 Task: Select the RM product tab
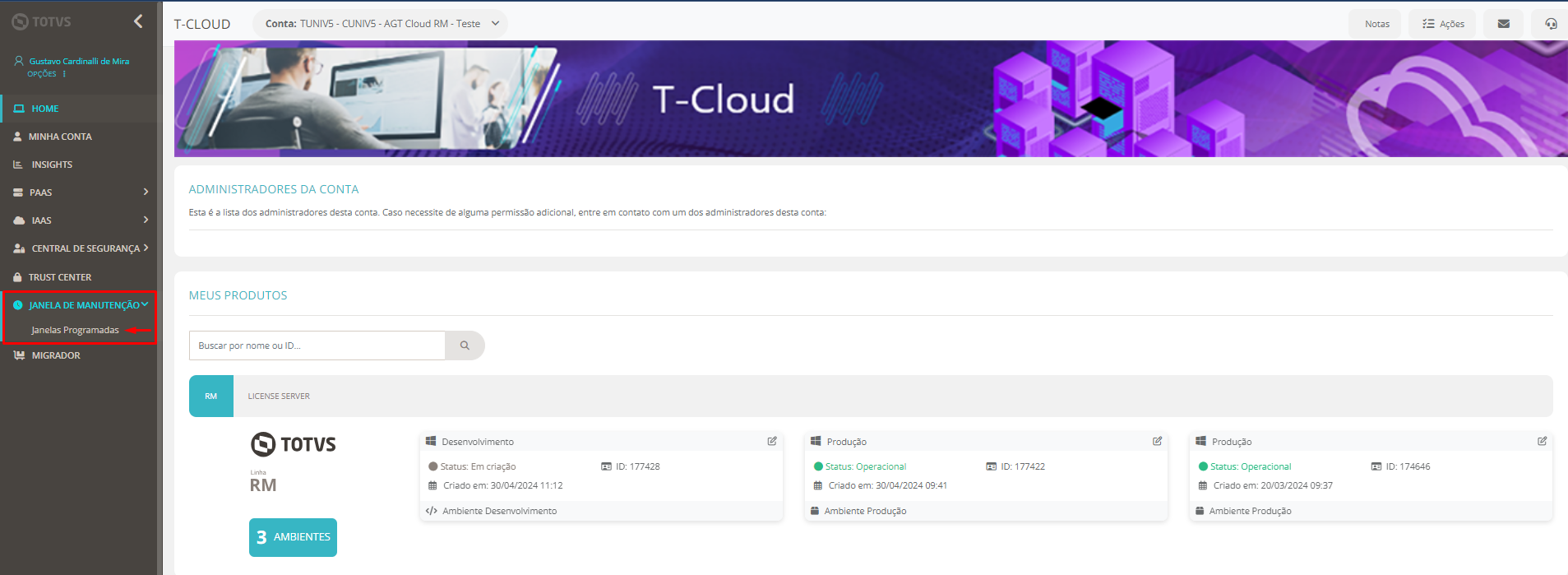coord(211,396)
